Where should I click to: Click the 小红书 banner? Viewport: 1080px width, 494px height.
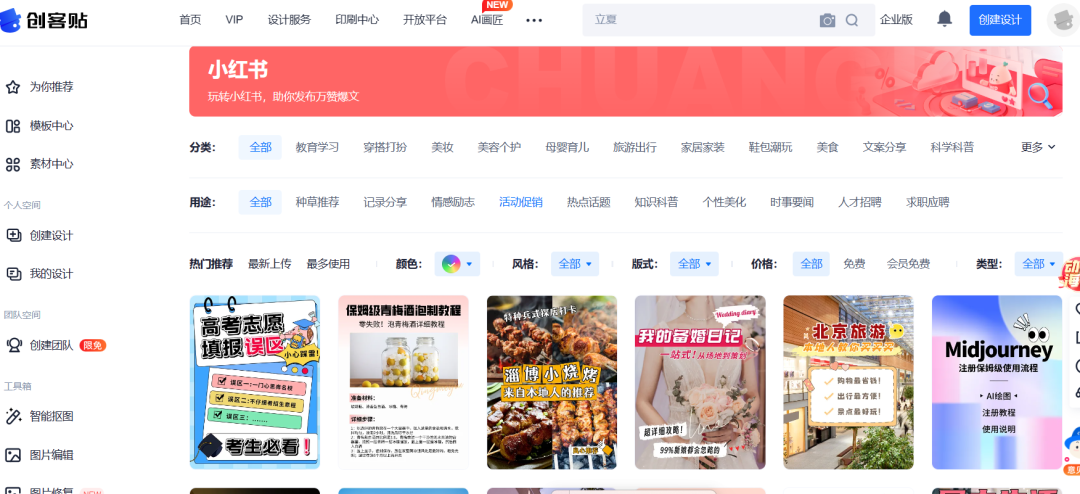click(626, 81)
